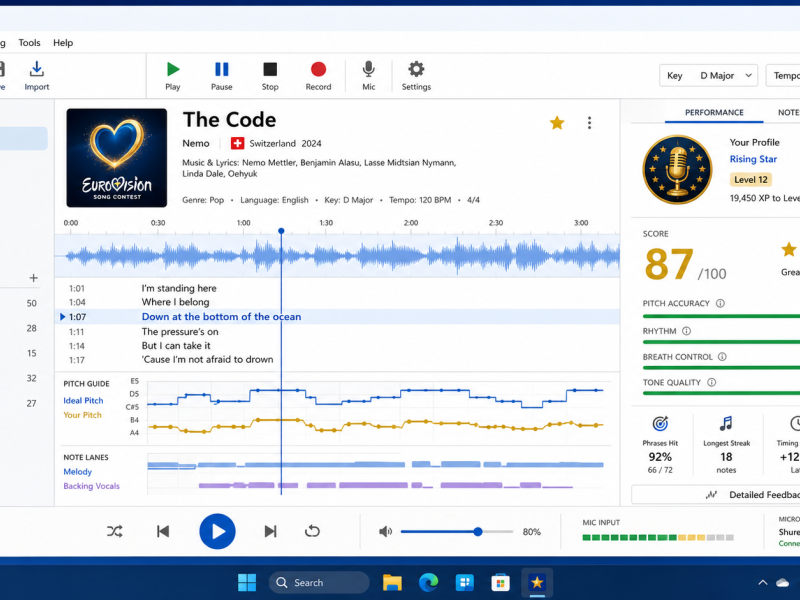Click the Level 12 badge
Viewport: 800px width, 600px height.
[751, 180]
